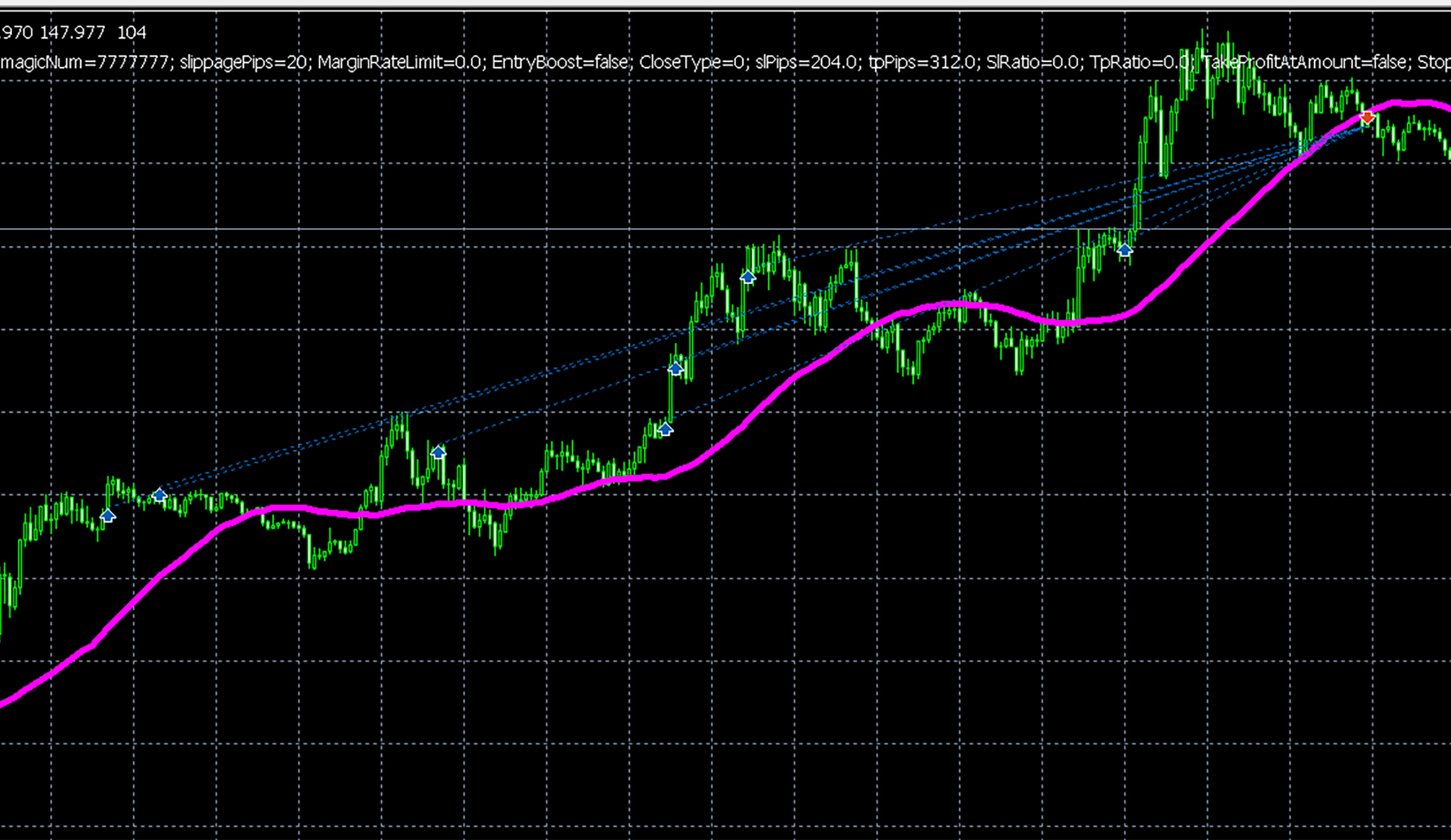Select the sixth blue buy arrow from left
Screen dimensions: 1451x840
pyautogui.click(x=748, y=277)
